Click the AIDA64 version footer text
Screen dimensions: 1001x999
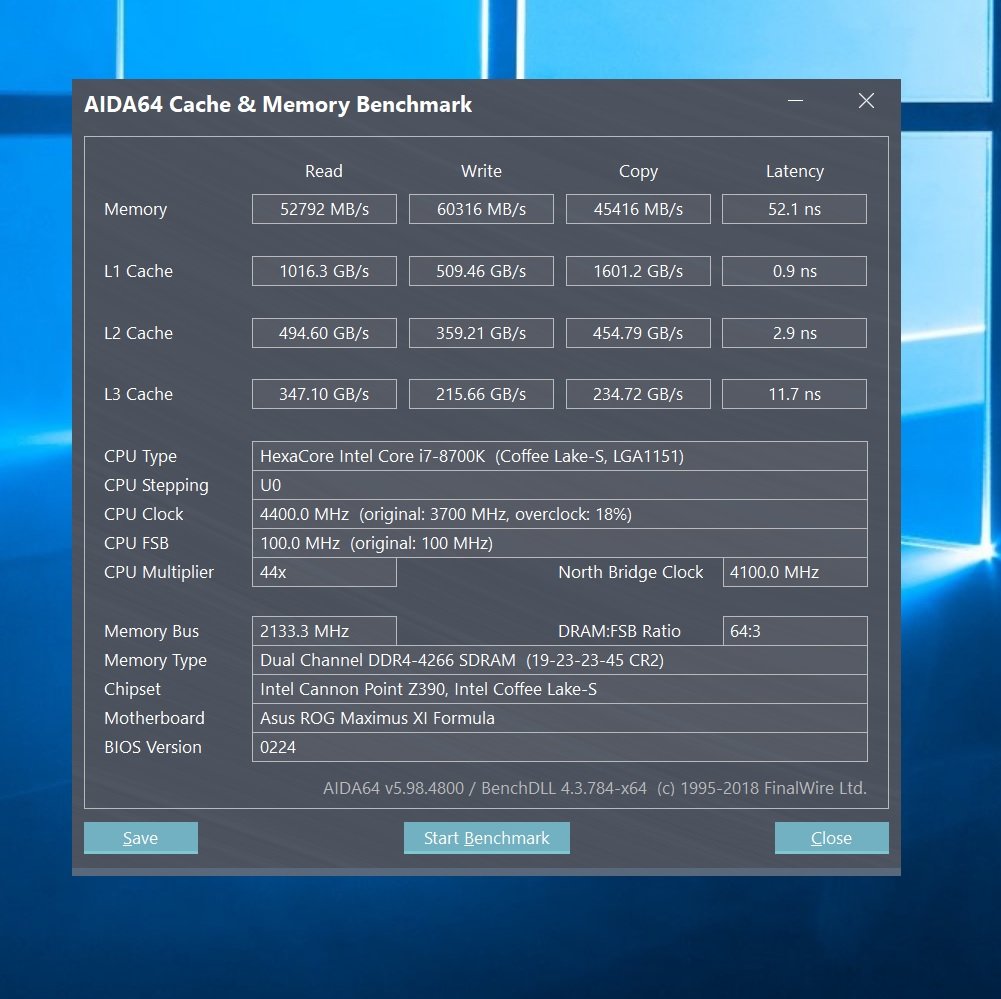click(x=595, y=788)
